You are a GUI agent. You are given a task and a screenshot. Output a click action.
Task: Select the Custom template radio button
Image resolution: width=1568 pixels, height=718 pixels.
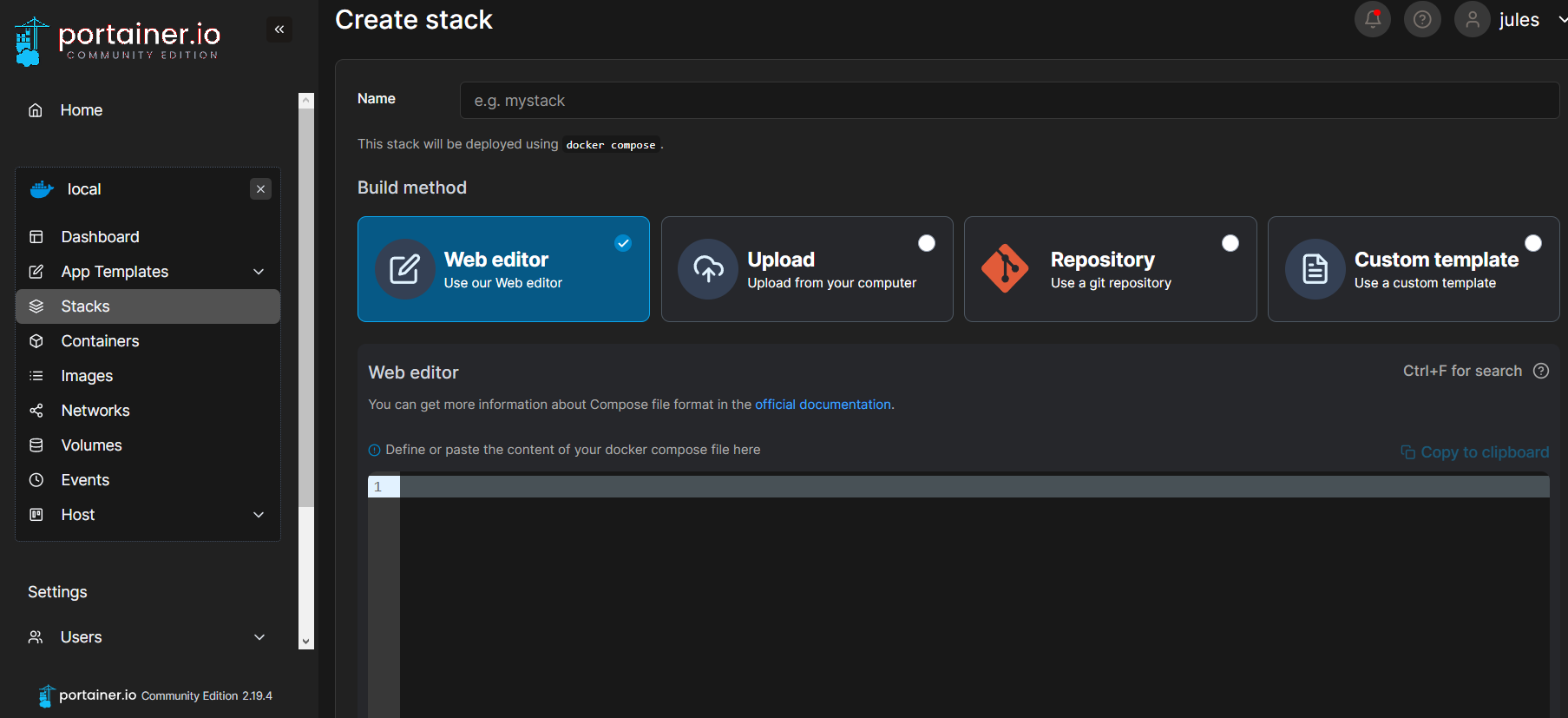pyautogui.click(x=1533, y=243)
